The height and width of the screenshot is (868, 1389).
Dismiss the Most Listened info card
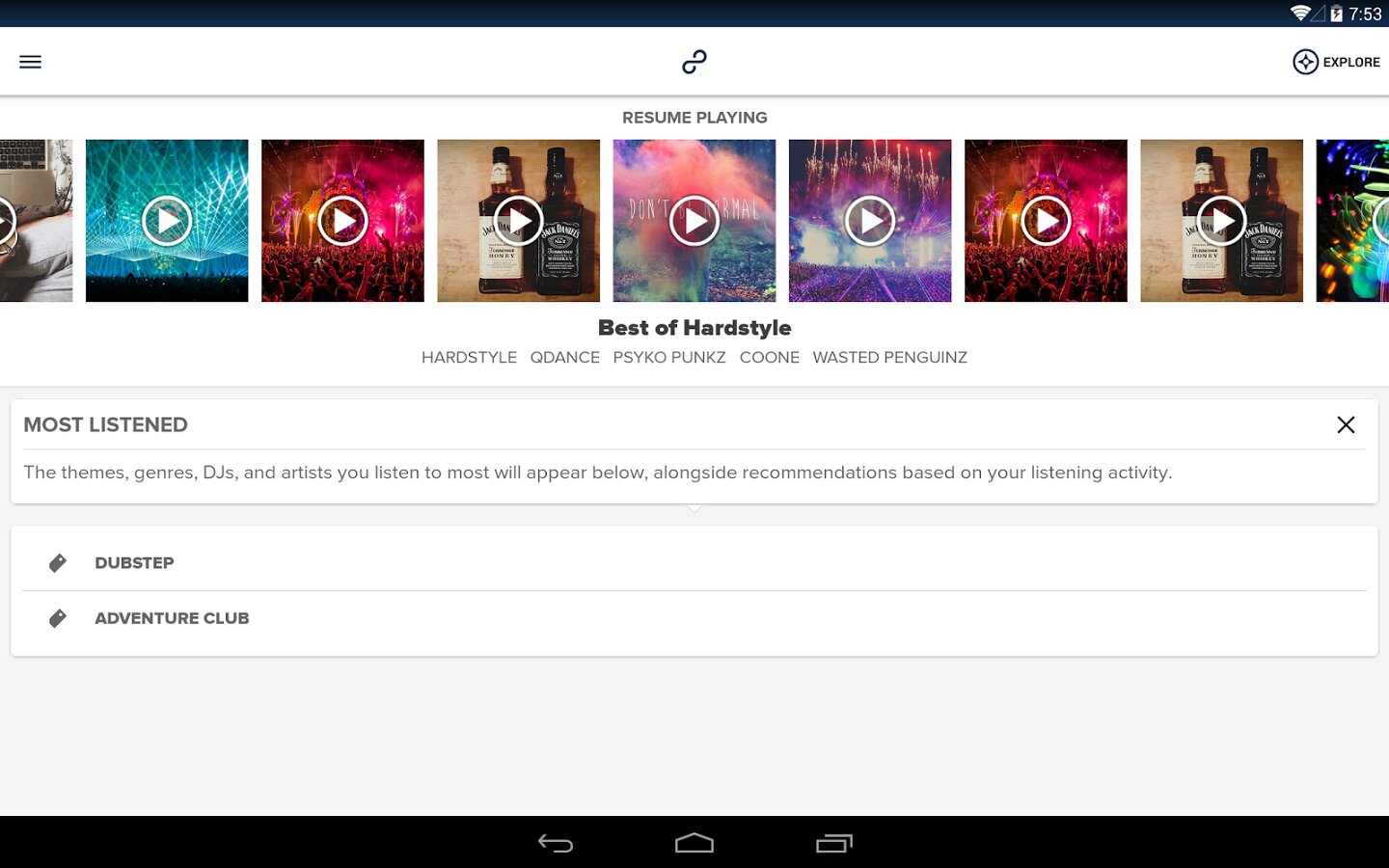pos(1346,424)
